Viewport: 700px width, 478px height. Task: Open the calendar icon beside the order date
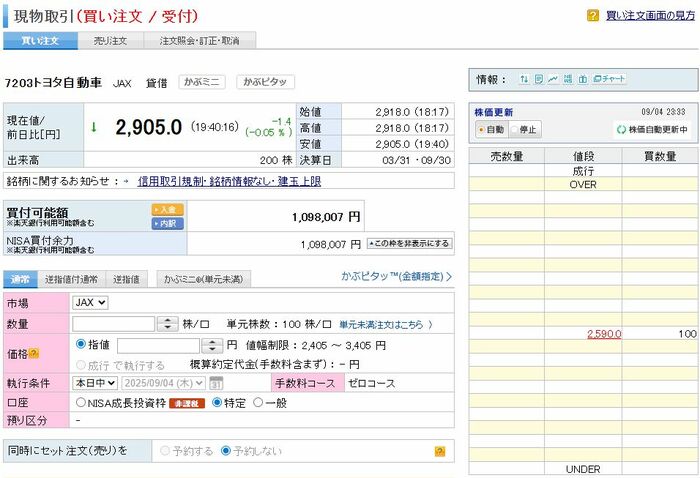coord(216,383)
